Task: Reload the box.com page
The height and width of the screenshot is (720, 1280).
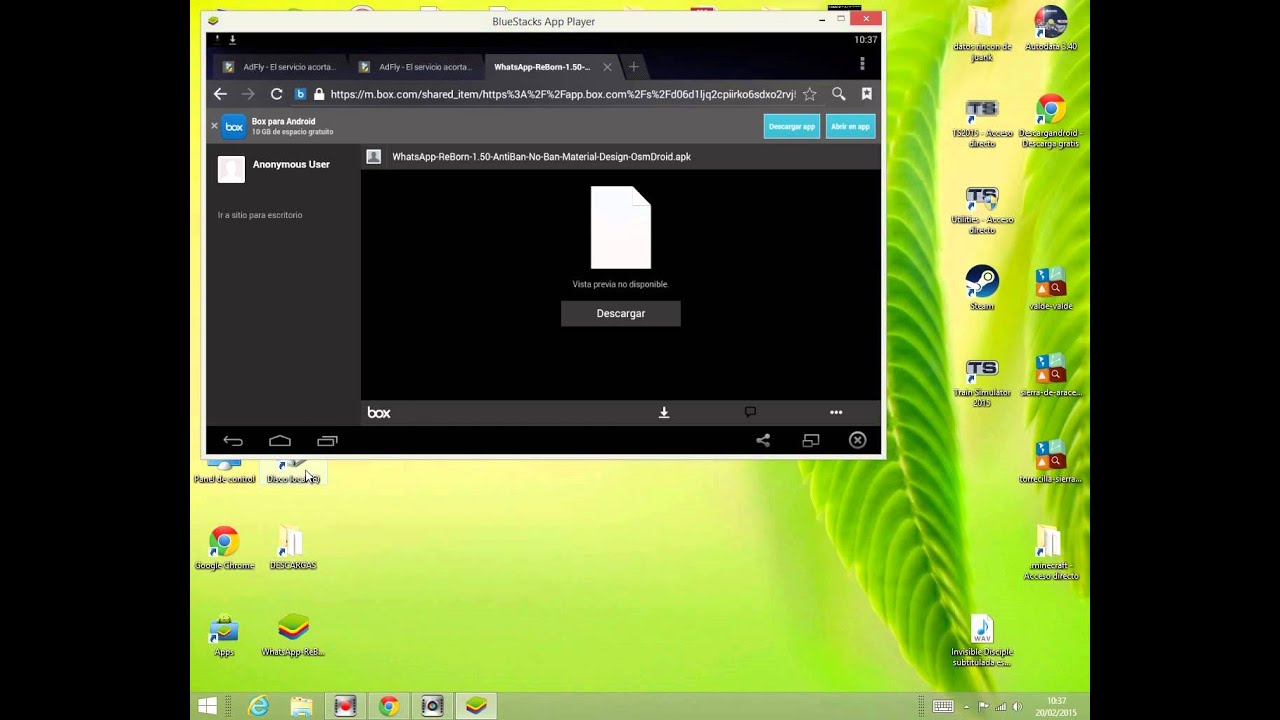Action: point(276,94)
